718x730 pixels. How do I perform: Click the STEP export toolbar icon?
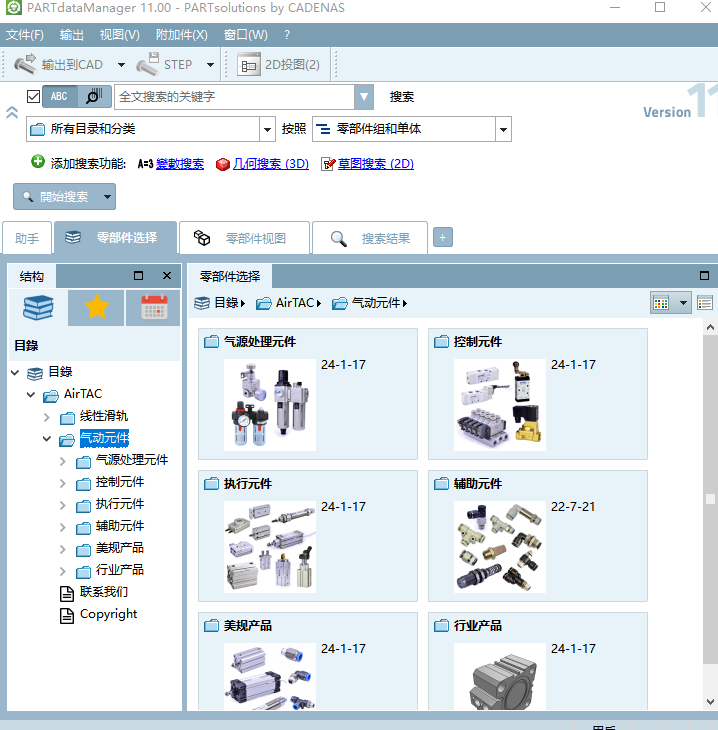pyautogui.click(x=148, y=65)
